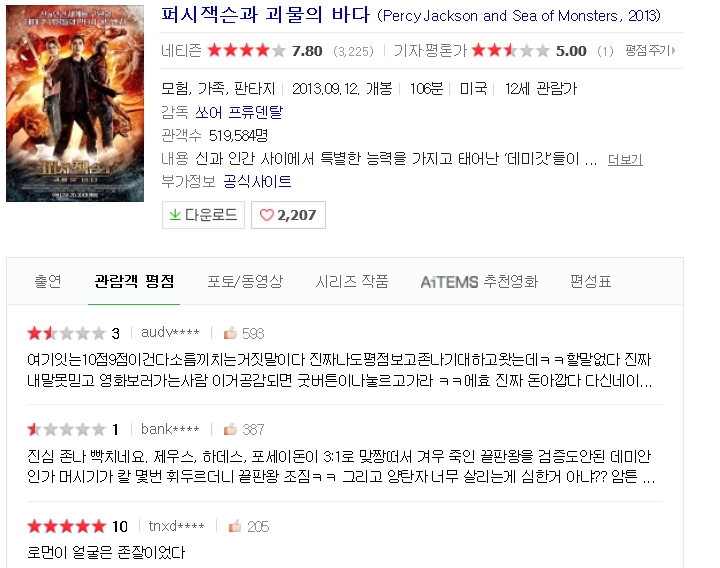Click the movie title 퍼시잭슨과 괴물의 바다
The height and width of the screenshot is (568, 720).
click(x=265, y=15)
